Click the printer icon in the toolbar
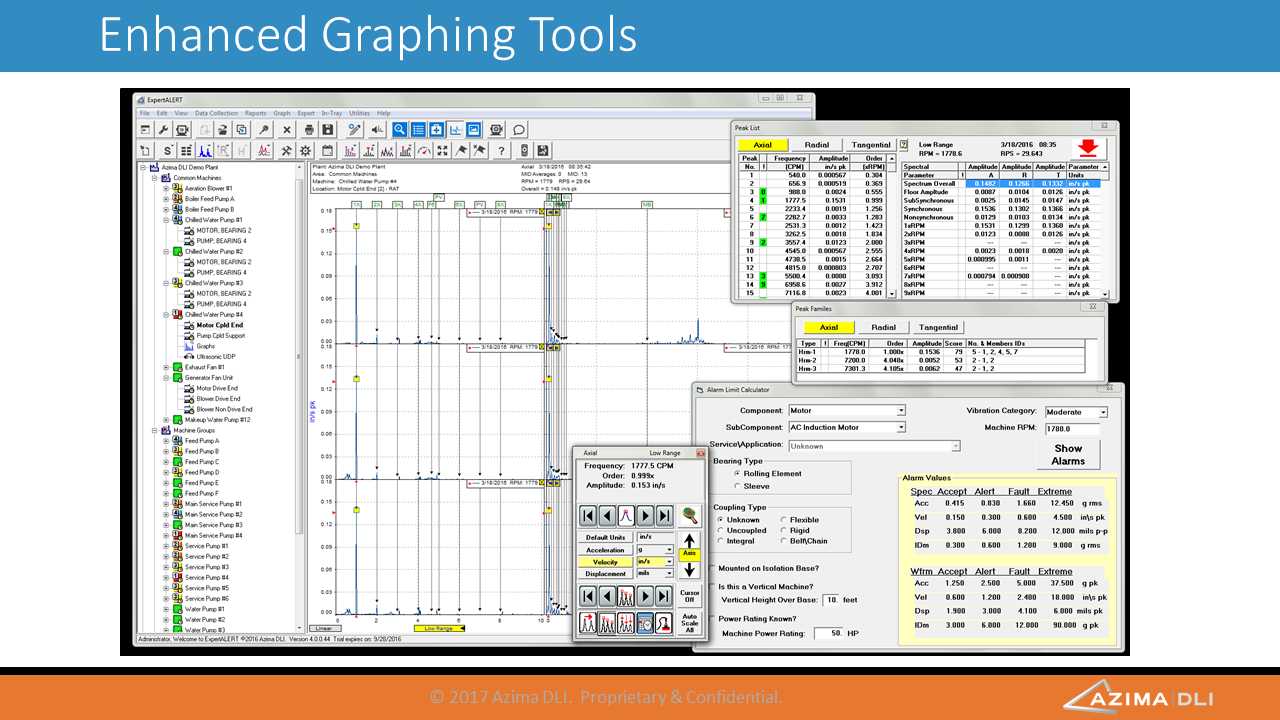This screenshot has width=1280, height=720. click(309, 129)
